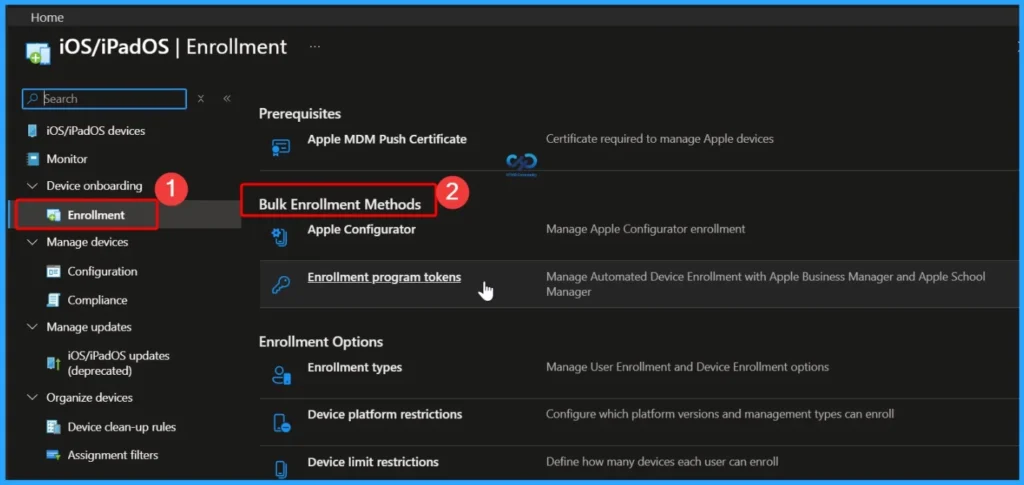Click the iOS/iPadOS updates icon
Image resolution: width=1024 pixels, height=485 pixels.
pyautogui.click(x=54, y=364)
